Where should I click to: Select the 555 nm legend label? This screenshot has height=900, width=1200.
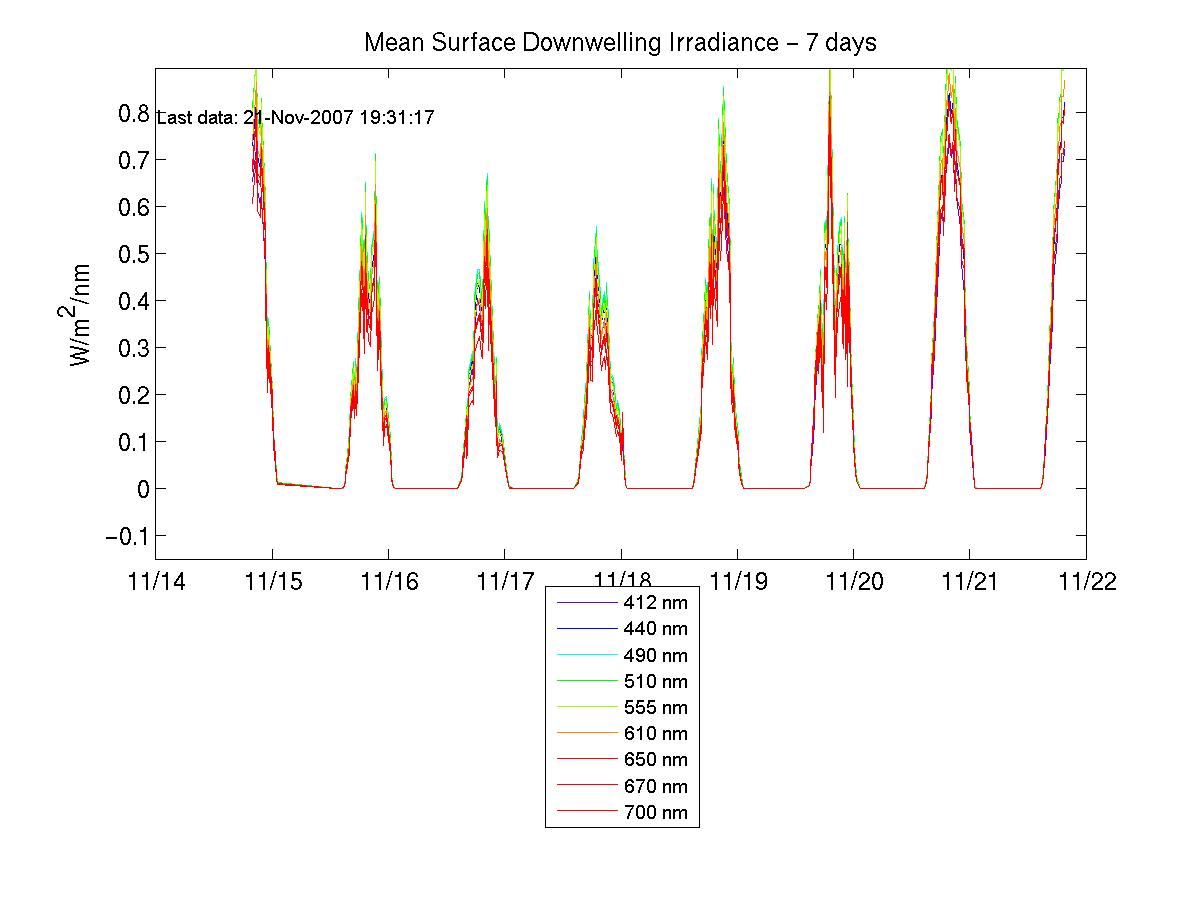[655, 708]
